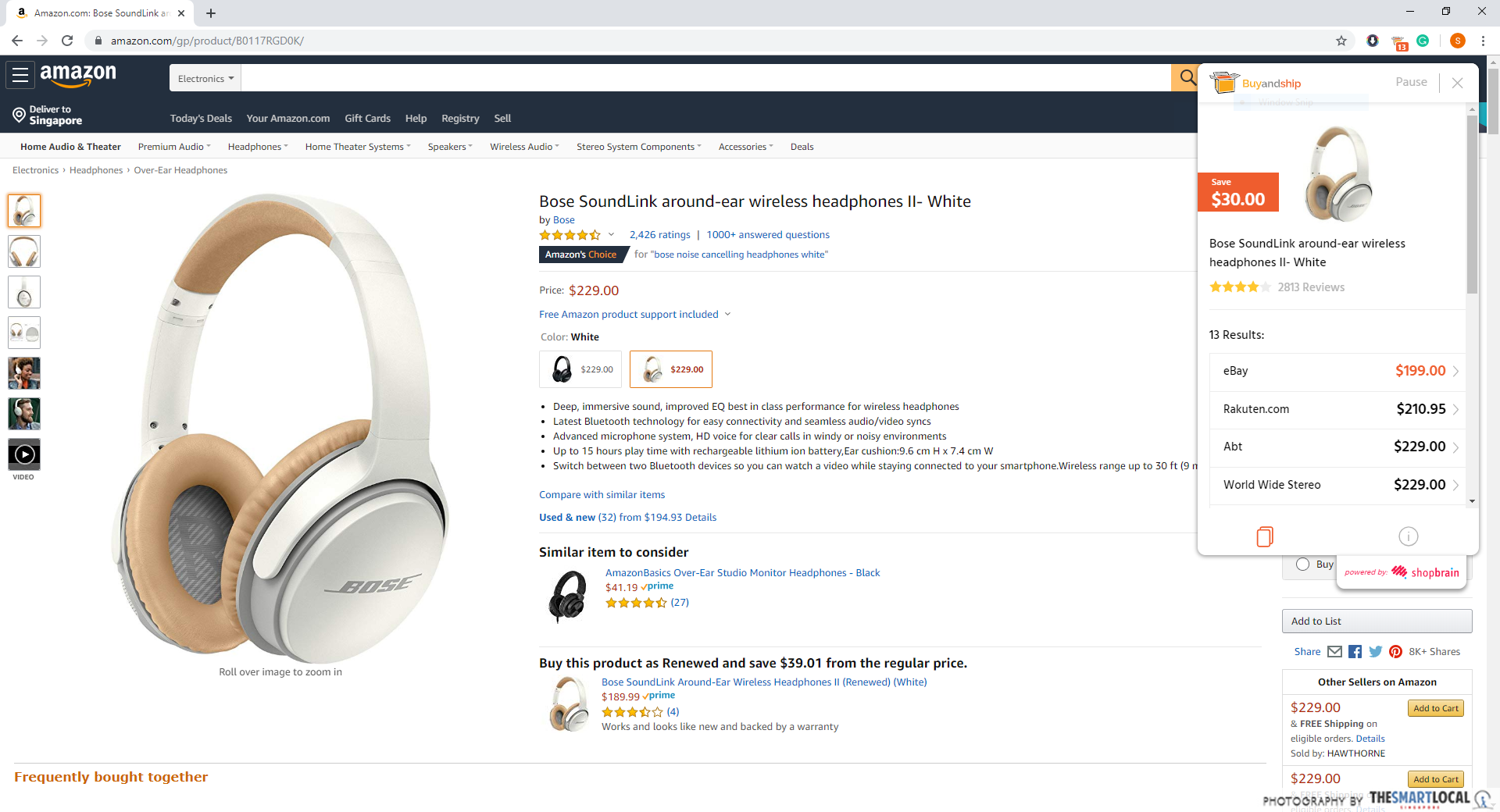Bookmark this page with the star icon
Viewport: 1500px width, 812px height.
click(x=1341, y=41)
